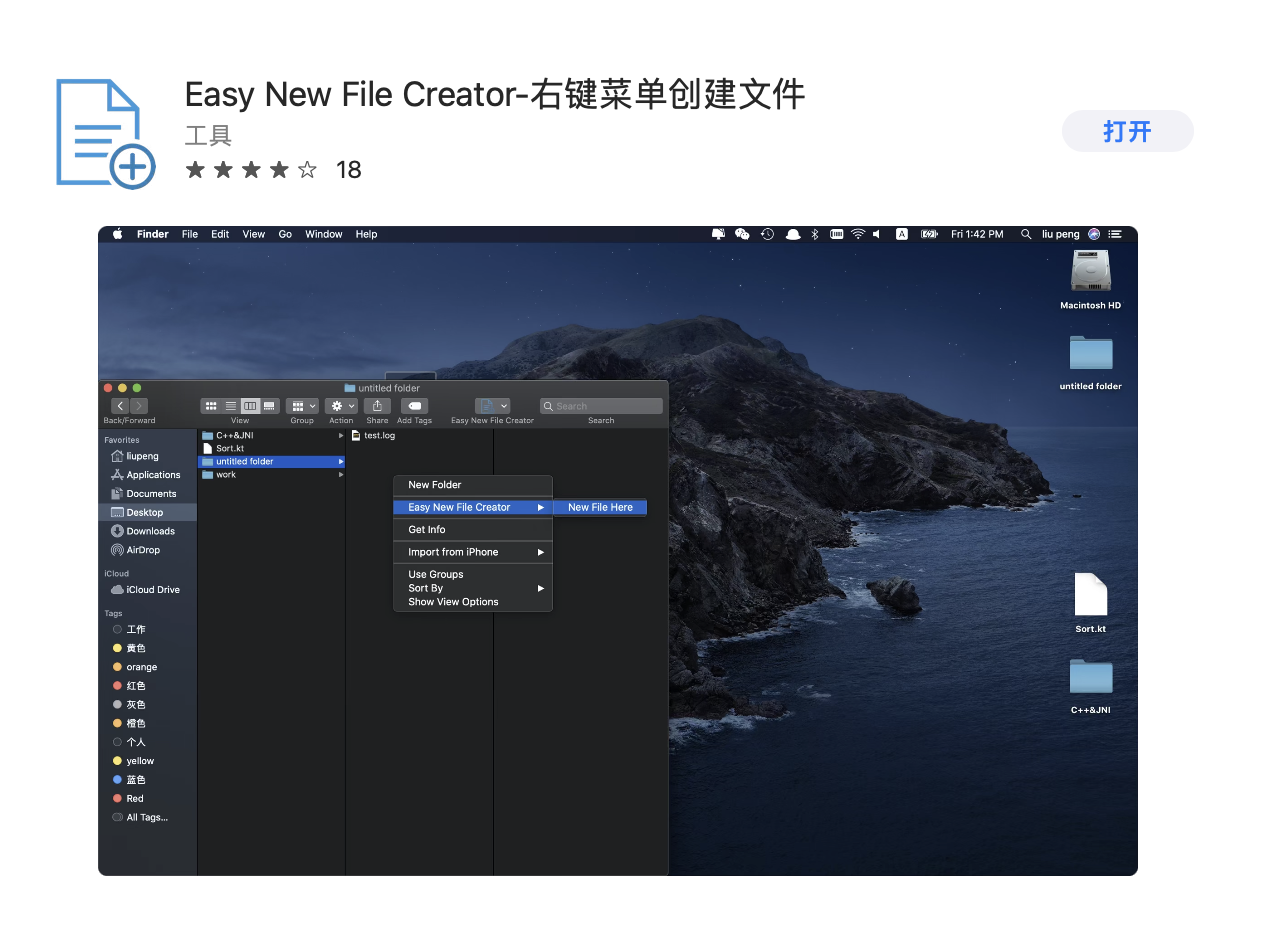Click the Bluetooth menu bar icon
1284x928 pixels.
click(x=814, y=234)
